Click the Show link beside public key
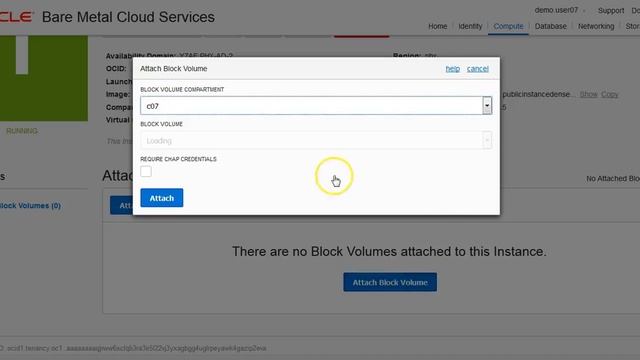This screenshot has height=360, width=640. (589, 94)
